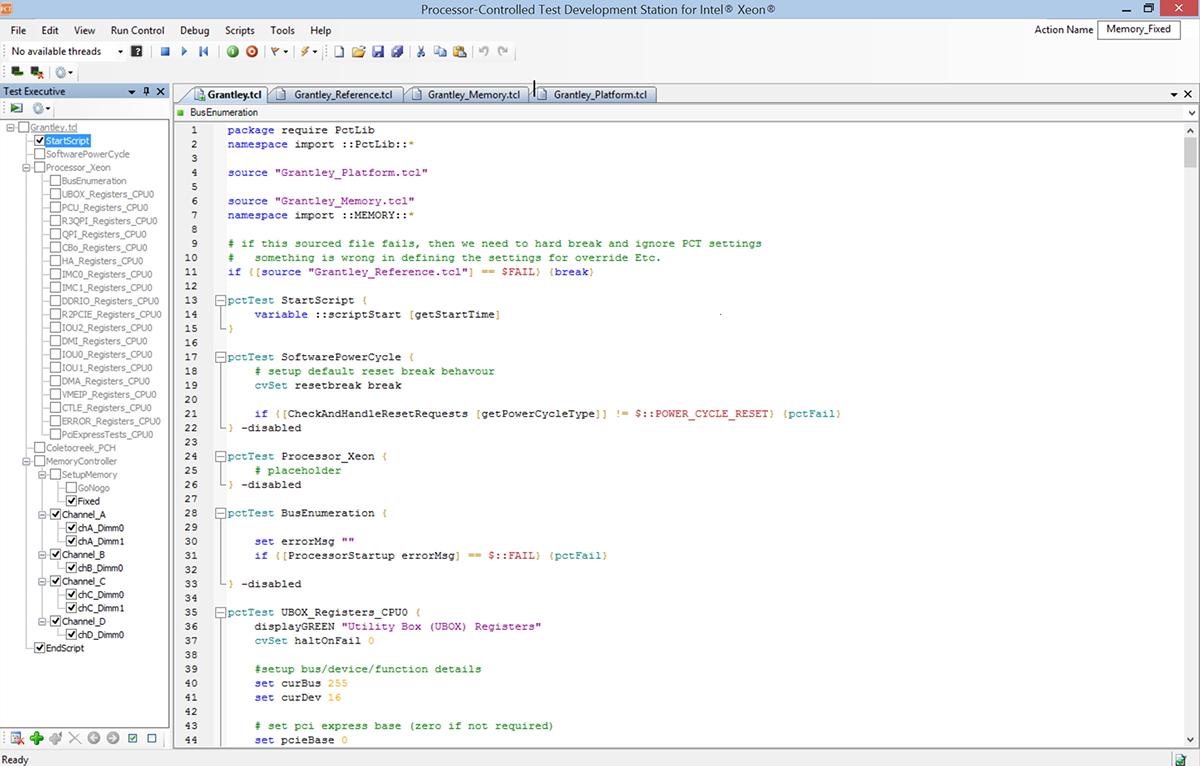
Task: Click the Test Executive run-tests icon
Action: [17, 108]
